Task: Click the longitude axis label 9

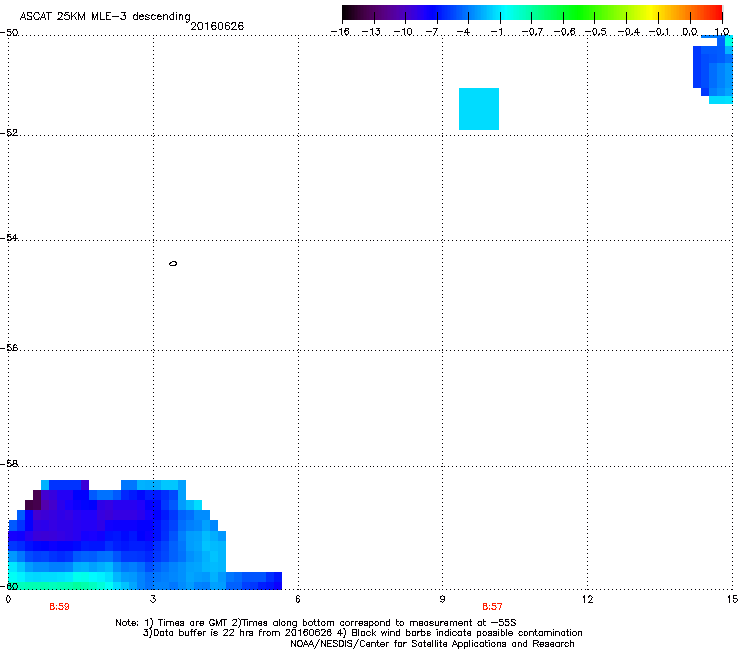Action: pos(442,599)
